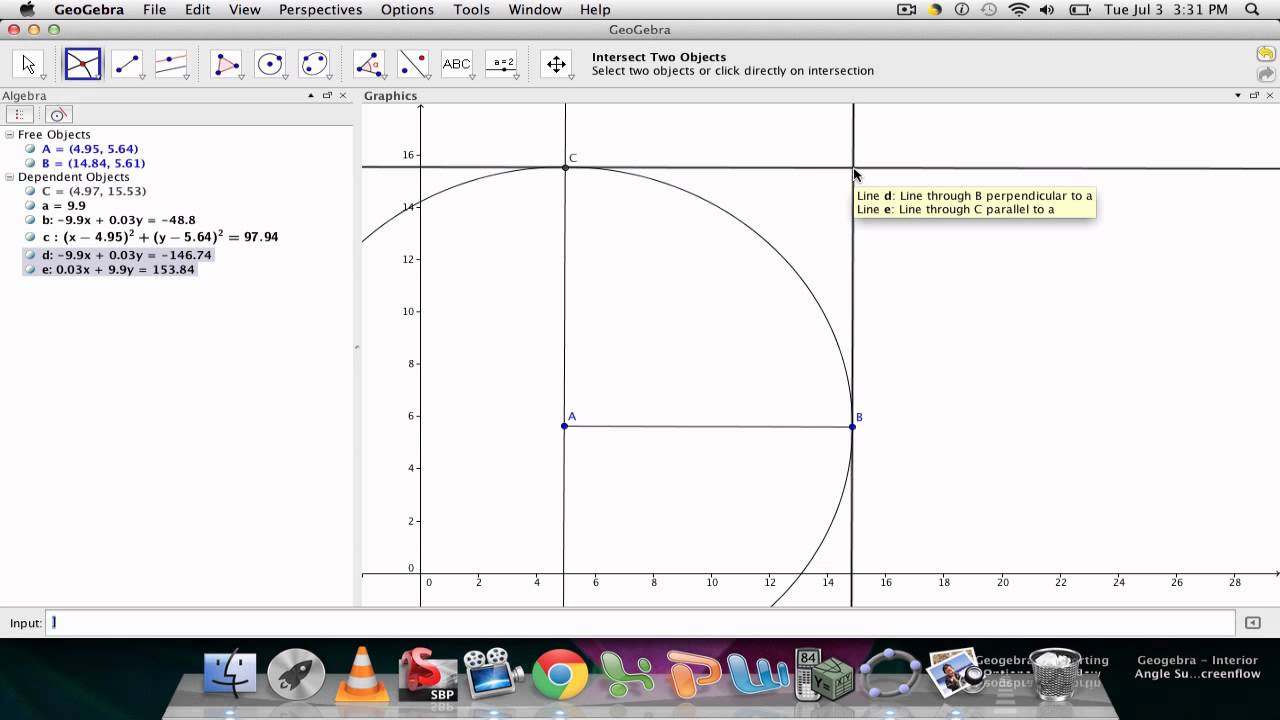
Task: Click the sort-by icon in Algebra panel
Action: pos(58,115)
